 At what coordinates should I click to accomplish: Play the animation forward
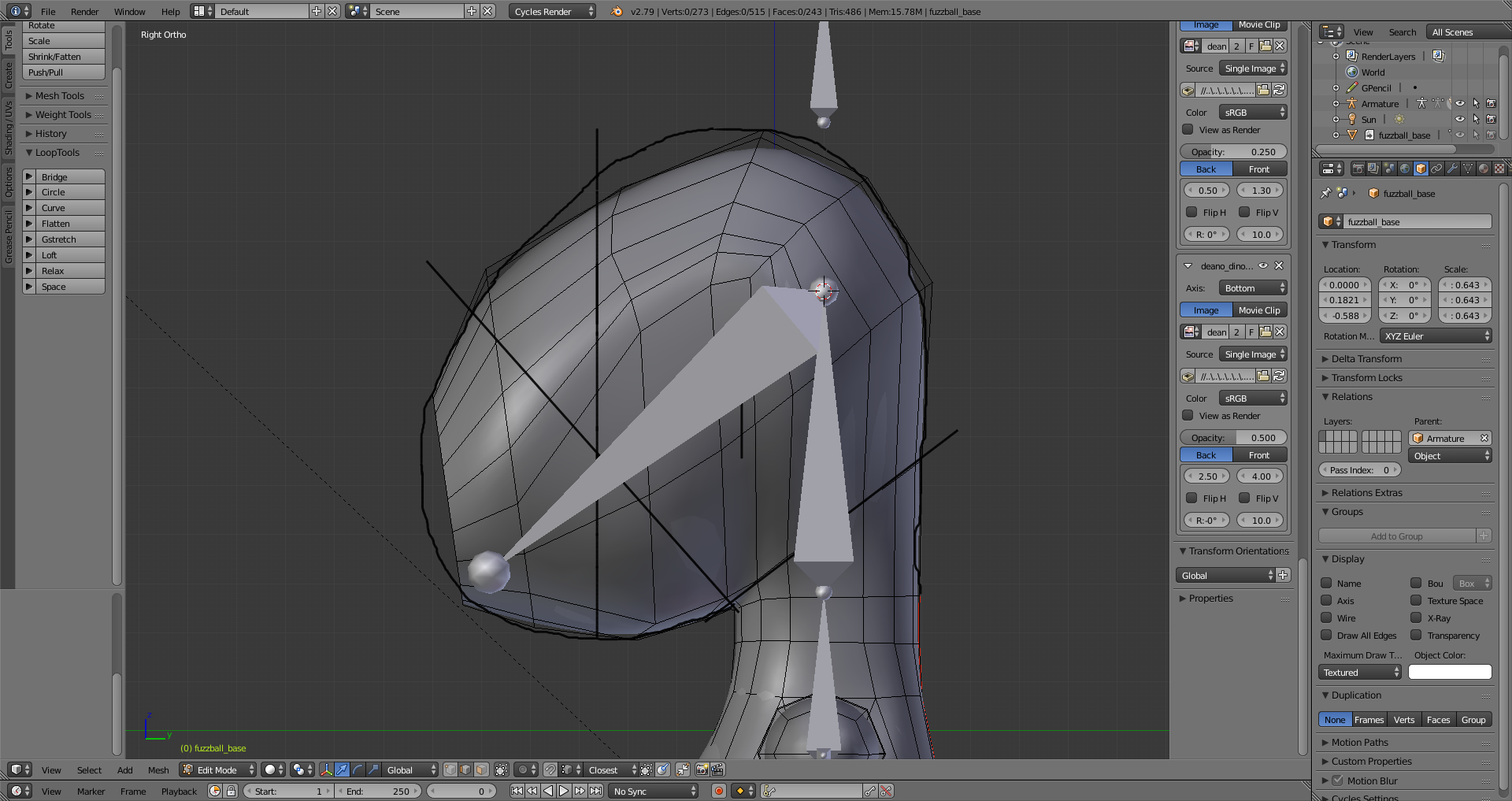coord(564,791)
